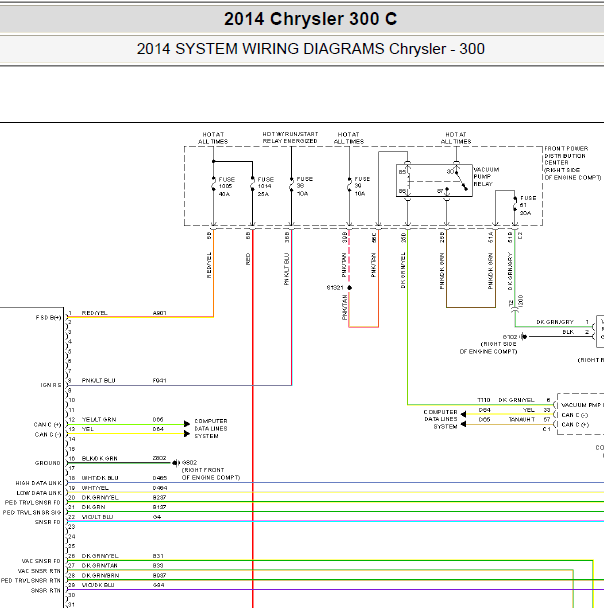Click 'HOT W/RUN/START RELAY ENERGIZED' label
The image size is (604, 608).
(x=290, y=138)
